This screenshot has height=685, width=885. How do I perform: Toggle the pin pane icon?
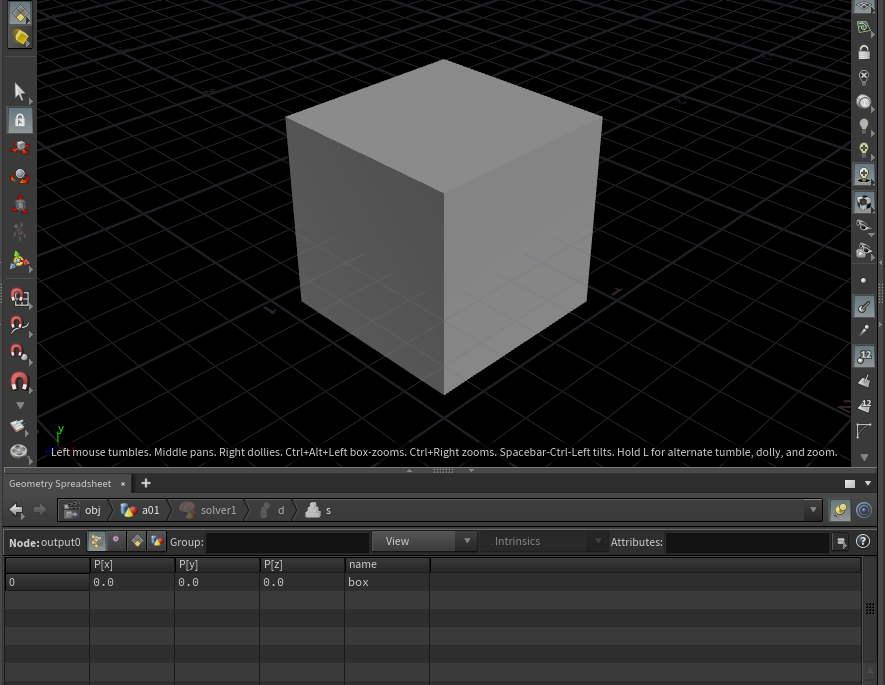click(840, 510)
